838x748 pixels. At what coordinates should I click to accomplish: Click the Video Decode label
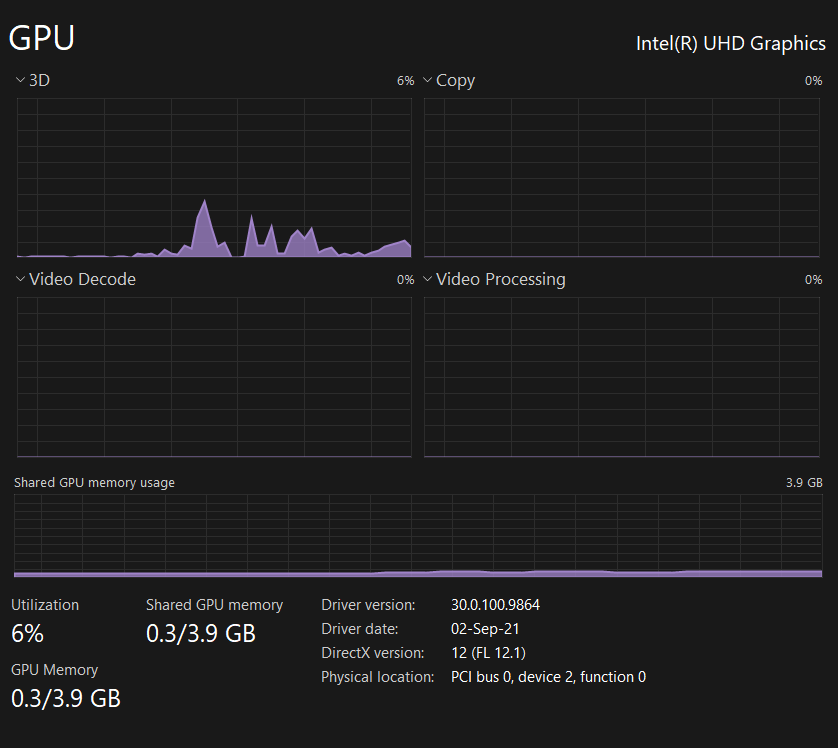click(82, 279)
